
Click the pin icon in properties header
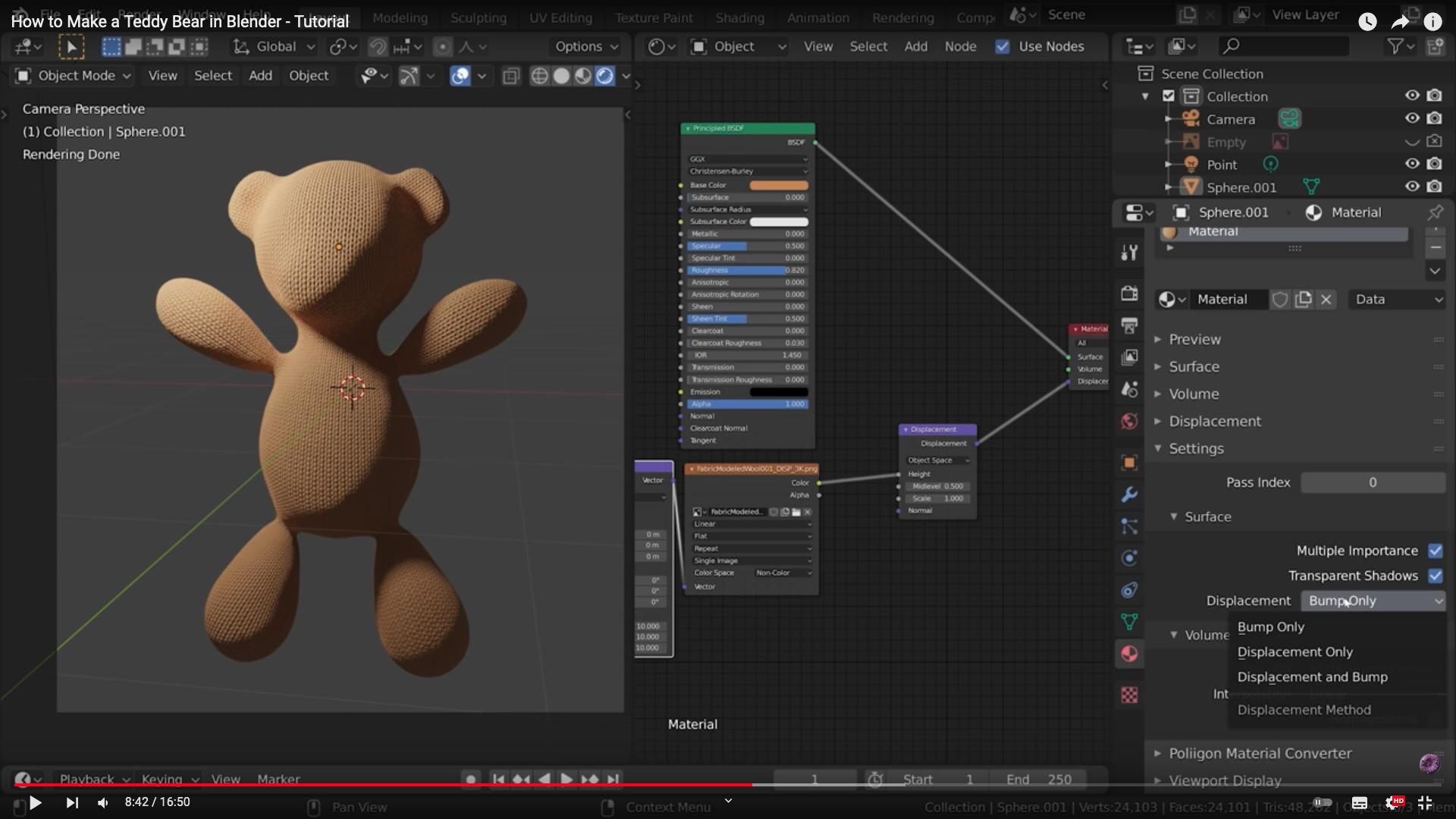coord(1435,212)
